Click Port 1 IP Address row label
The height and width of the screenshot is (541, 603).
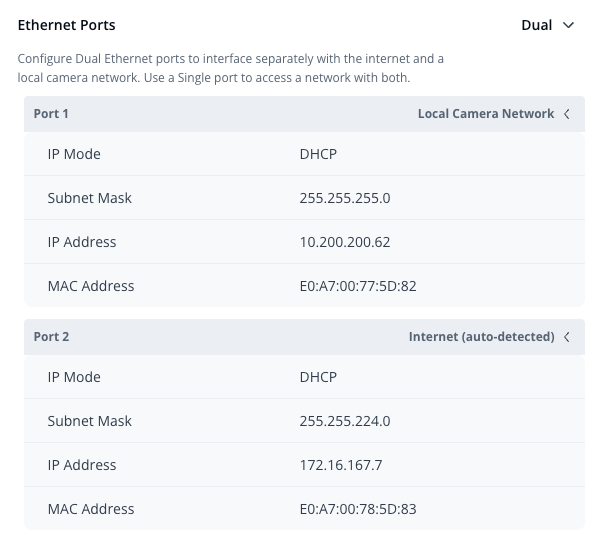coord(82,242)
